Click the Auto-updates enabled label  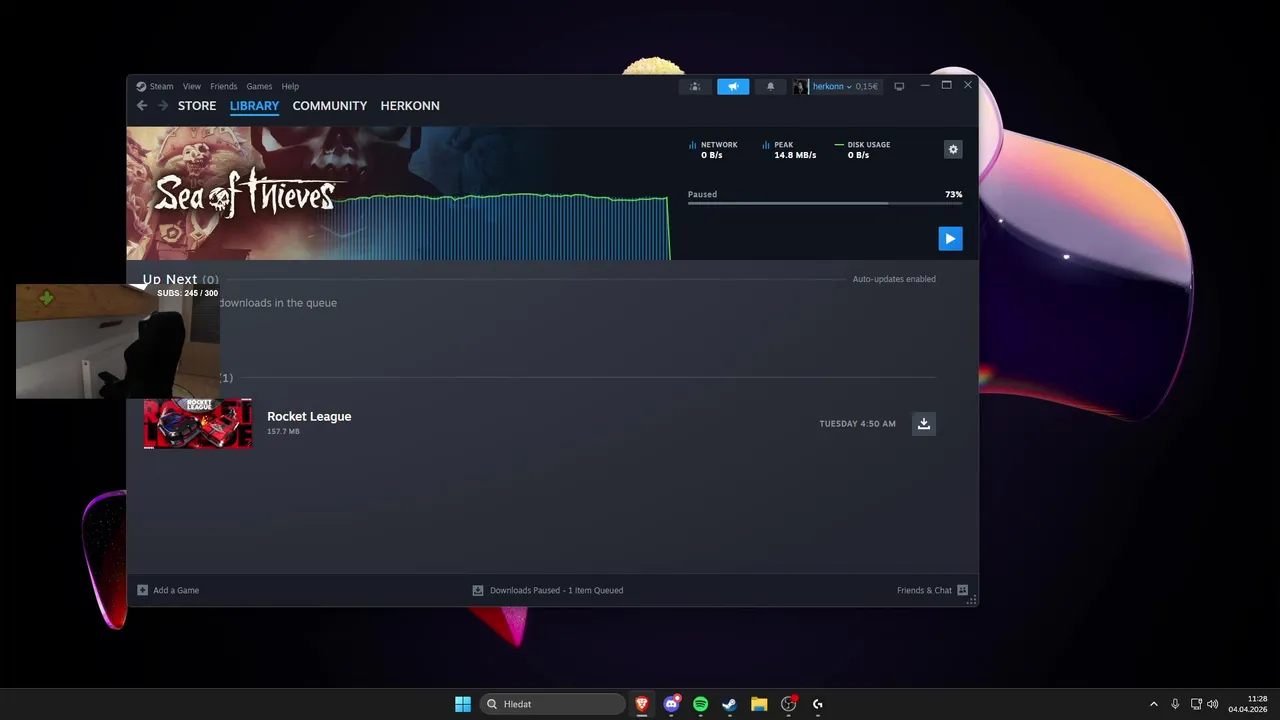point(894,279)
